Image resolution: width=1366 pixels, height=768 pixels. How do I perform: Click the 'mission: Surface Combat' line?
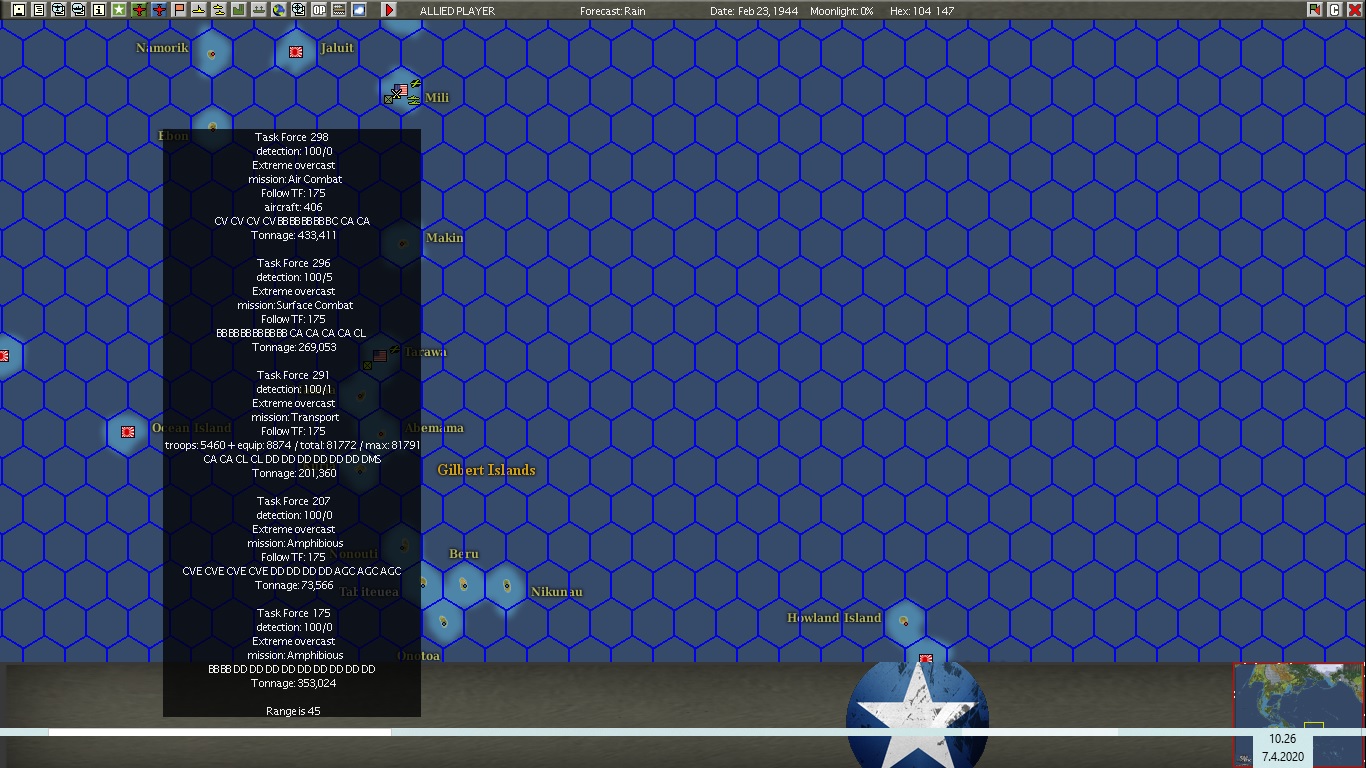tap(295, 305)
